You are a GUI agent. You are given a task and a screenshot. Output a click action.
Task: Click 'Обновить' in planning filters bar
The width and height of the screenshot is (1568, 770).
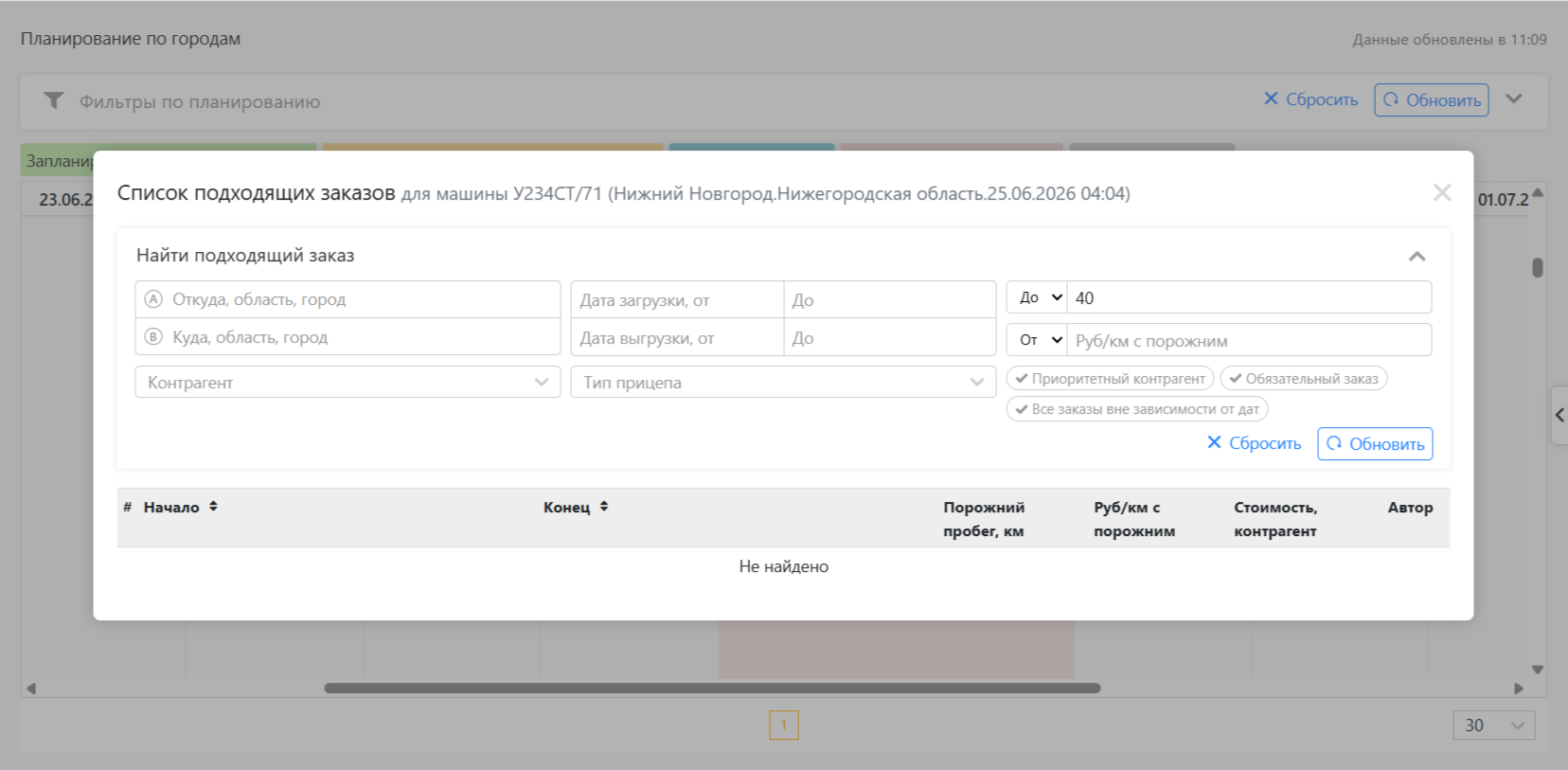click(x=1432, y=99)
